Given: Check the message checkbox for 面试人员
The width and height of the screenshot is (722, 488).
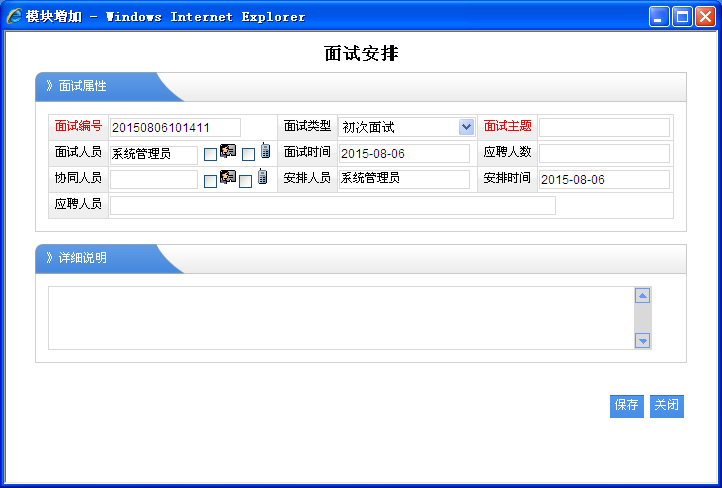Looking at the screenshot, I should pos(210,155).
